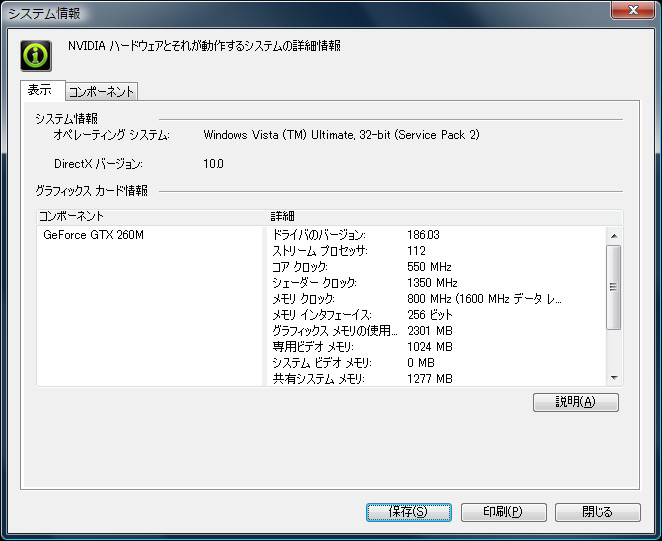The height and width of the screenshot is (541, 662).
Task: Click the 共有システム メモリ row label
Action: click(318, 379)
